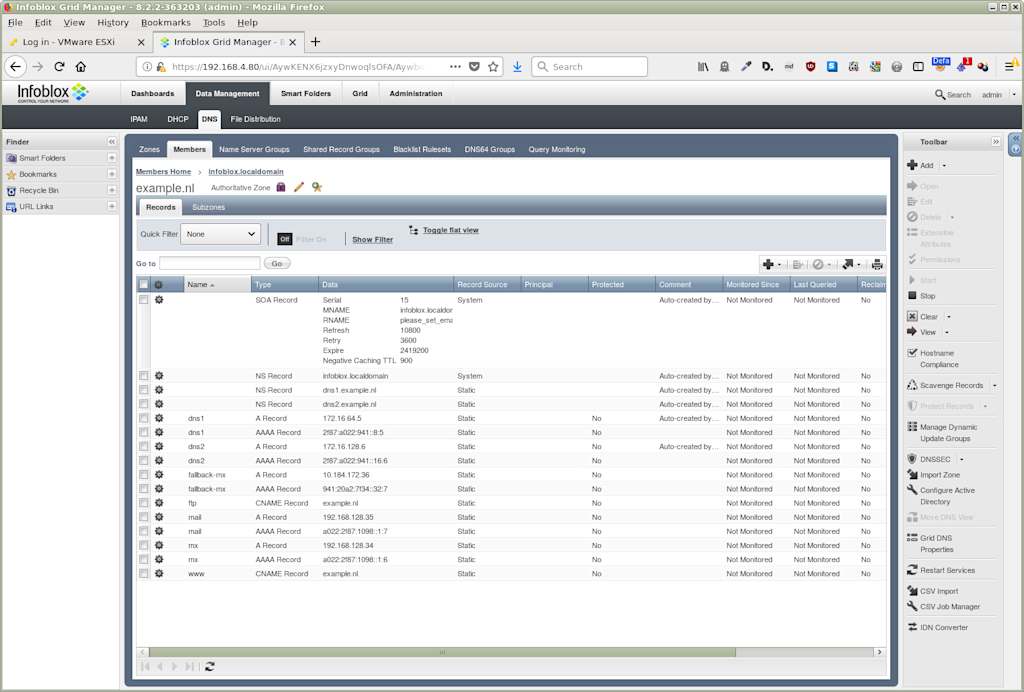Viewport: 1024px width, 692px height.
Task: Click the Add plus icon in Toolbar
Action: point(912,165)
